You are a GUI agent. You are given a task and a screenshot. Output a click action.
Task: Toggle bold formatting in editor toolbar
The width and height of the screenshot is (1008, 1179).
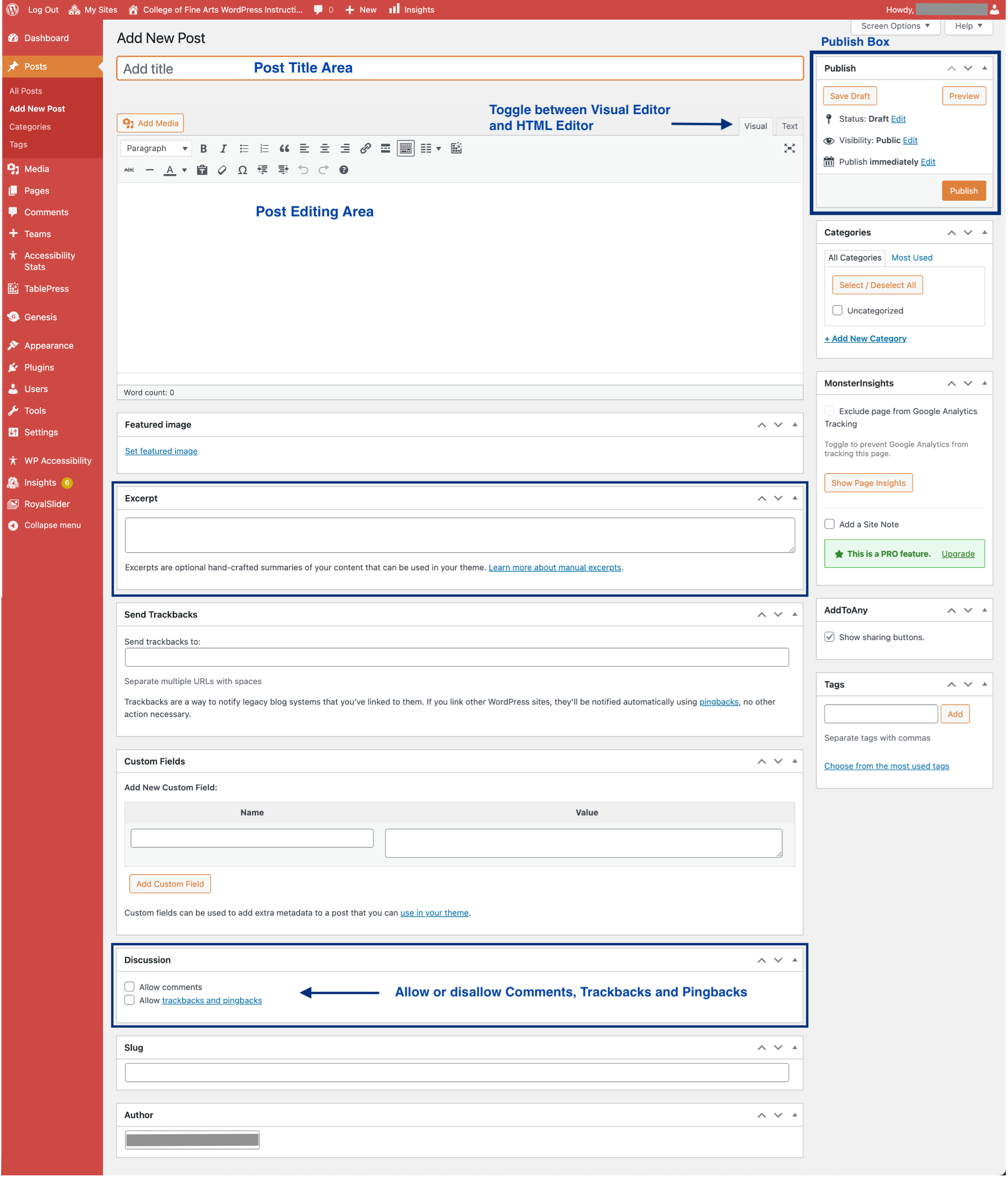coord(203,148)
